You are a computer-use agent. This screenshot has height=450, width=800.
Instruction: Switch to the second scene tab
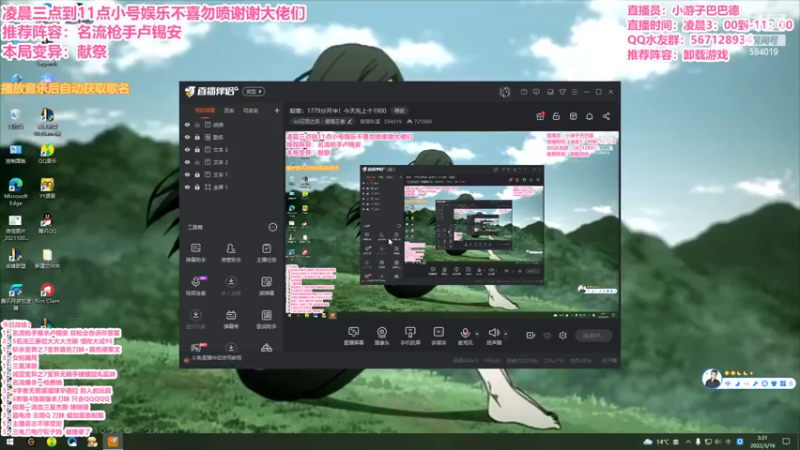tap(229, 111)
